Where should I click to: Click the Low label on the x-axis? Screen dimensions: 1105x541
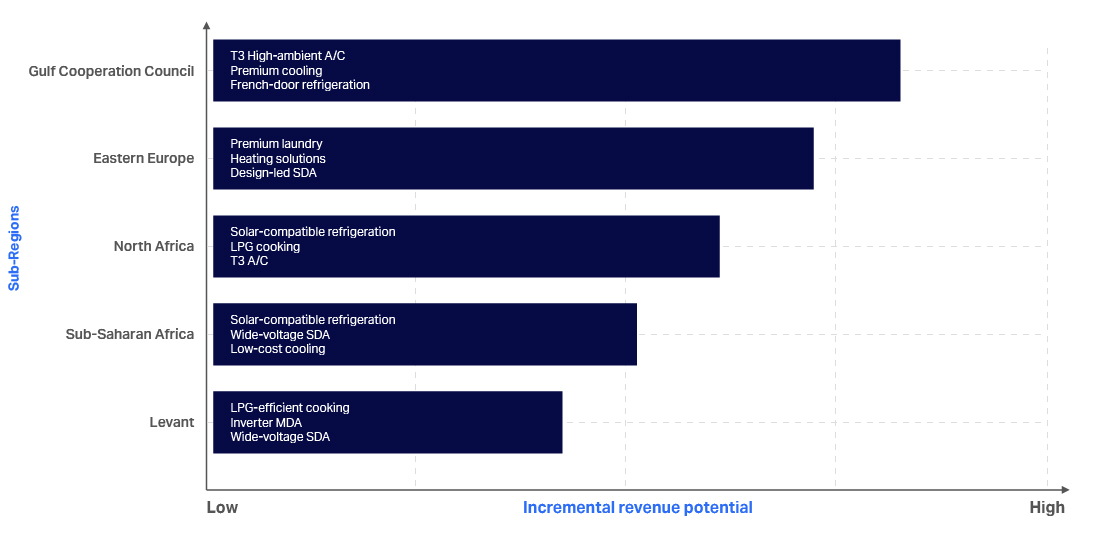pyautogui.click(x=222, y=507)
